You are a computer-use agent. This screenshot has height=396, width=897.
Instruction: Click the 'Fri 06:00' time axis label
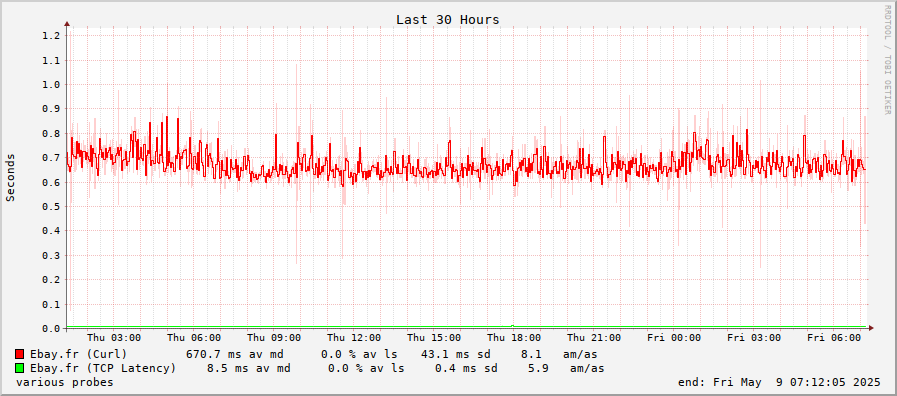click(834, 338)
